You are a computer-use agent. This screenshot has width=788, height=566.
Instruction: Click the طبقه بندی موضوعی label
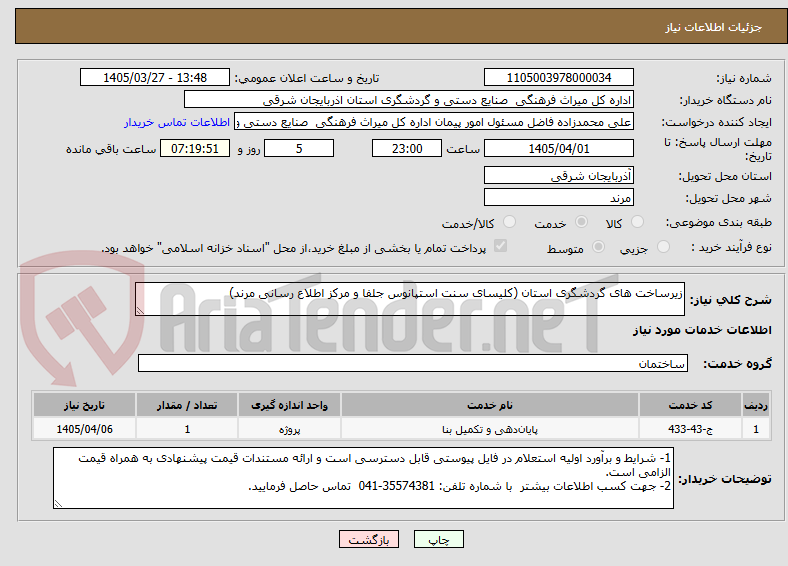coord(719,222)
